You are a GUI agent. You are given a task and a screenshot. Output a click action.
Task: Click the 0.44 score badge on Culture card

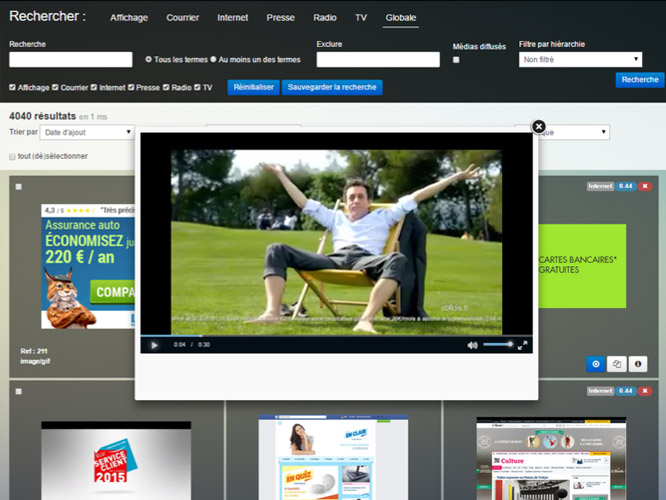click(625, 391)
